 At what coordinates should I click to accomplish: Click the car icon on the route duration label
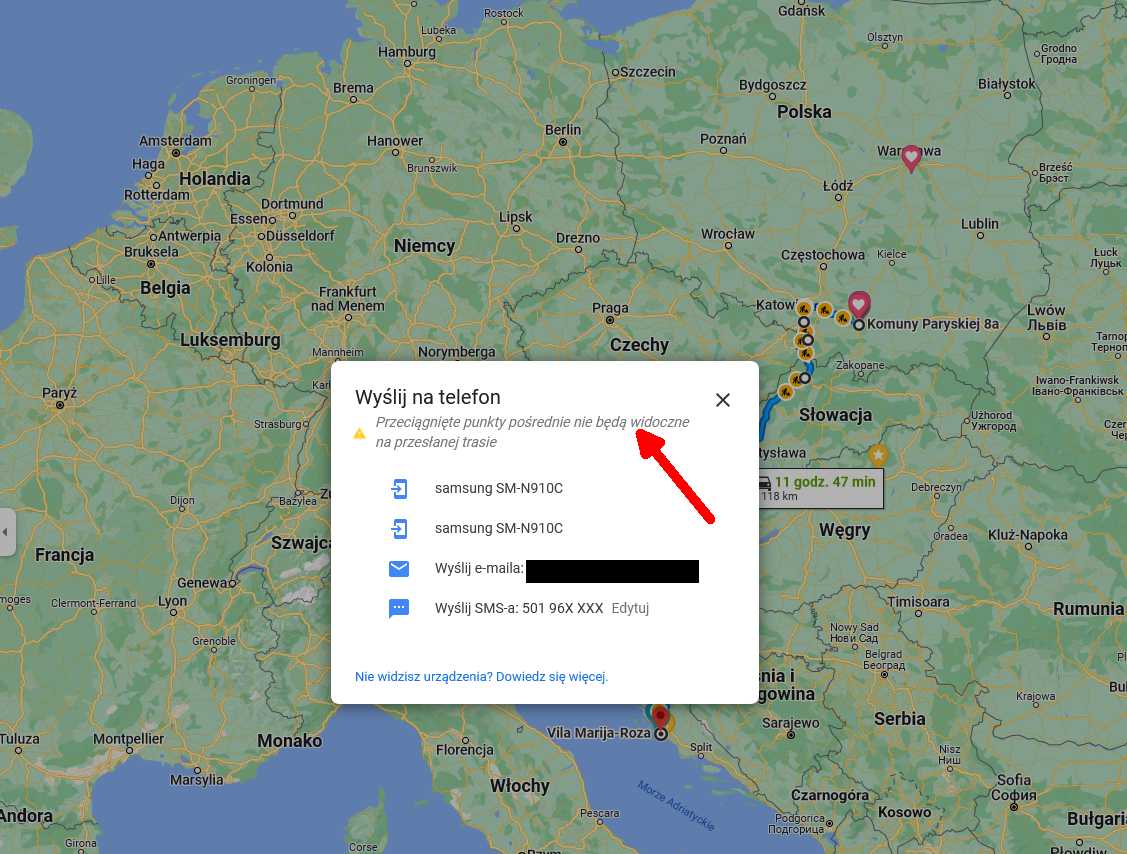click(766, 482)
